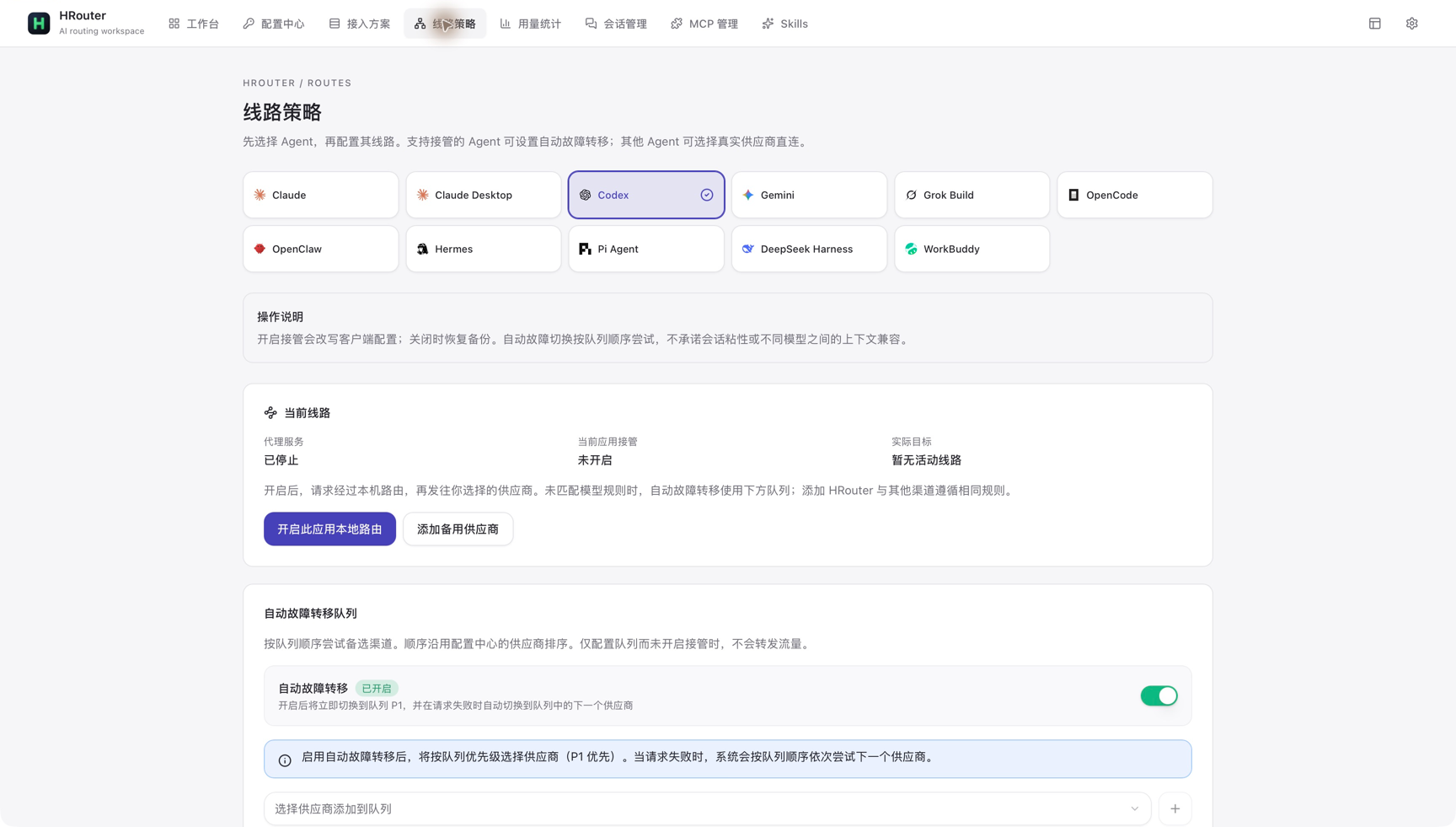Switch to the Skills tab
Screen dimensions: 1456x827
(785, 24)
